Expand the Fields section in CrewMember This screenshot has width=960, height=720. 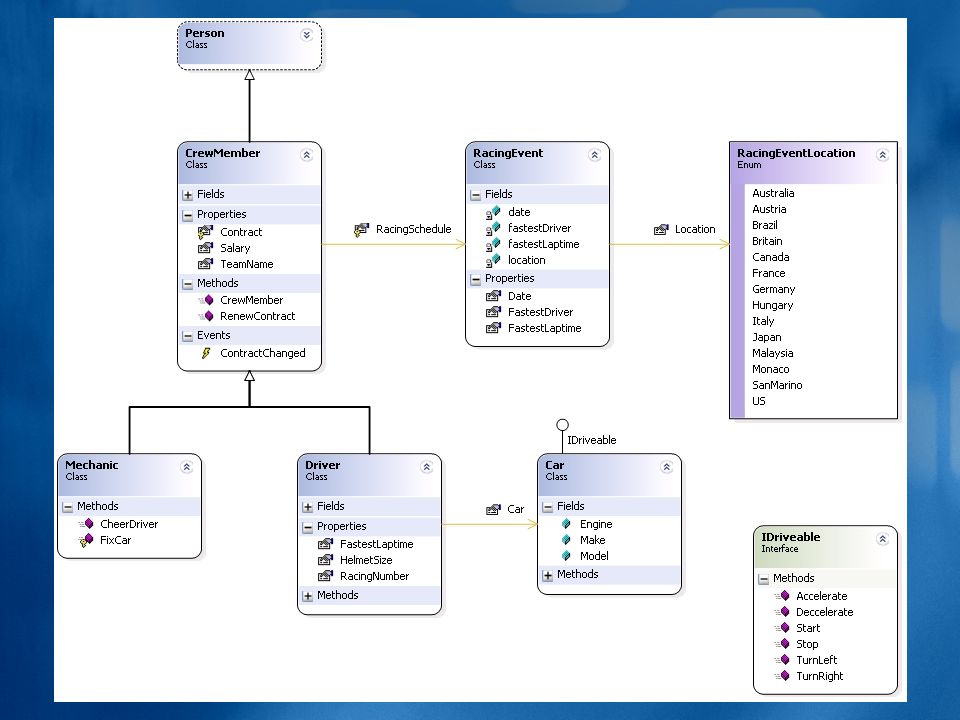187,195
